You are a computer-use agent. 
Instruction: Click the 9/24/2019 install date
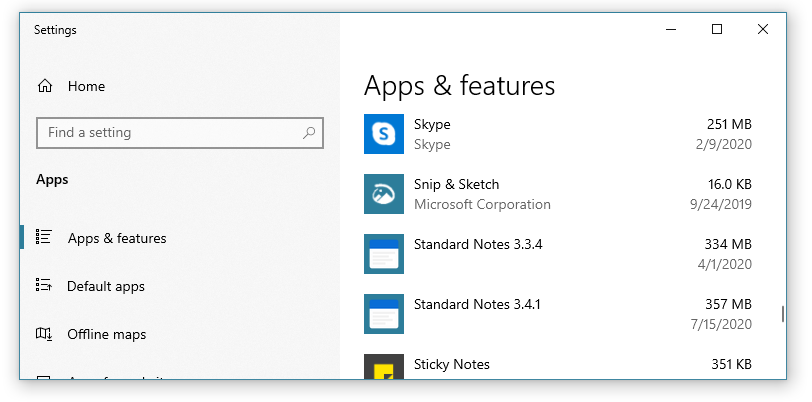(721, 204)
